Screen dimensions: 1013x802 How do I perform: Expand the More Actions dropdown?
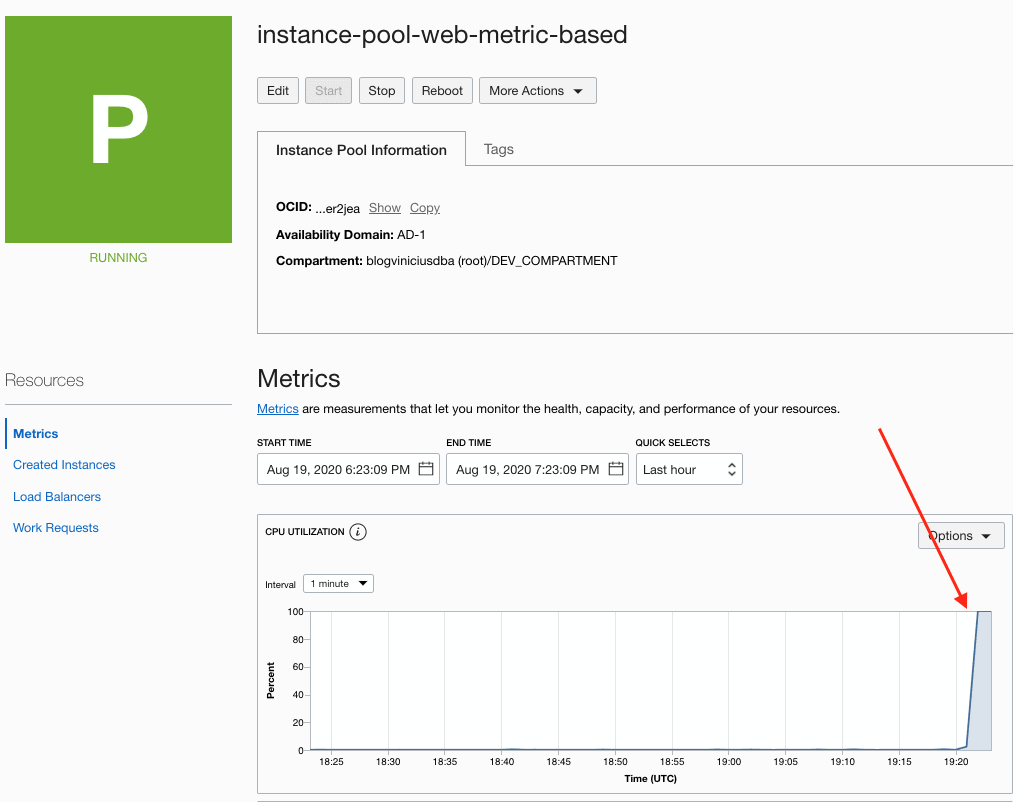coord(537,91)
